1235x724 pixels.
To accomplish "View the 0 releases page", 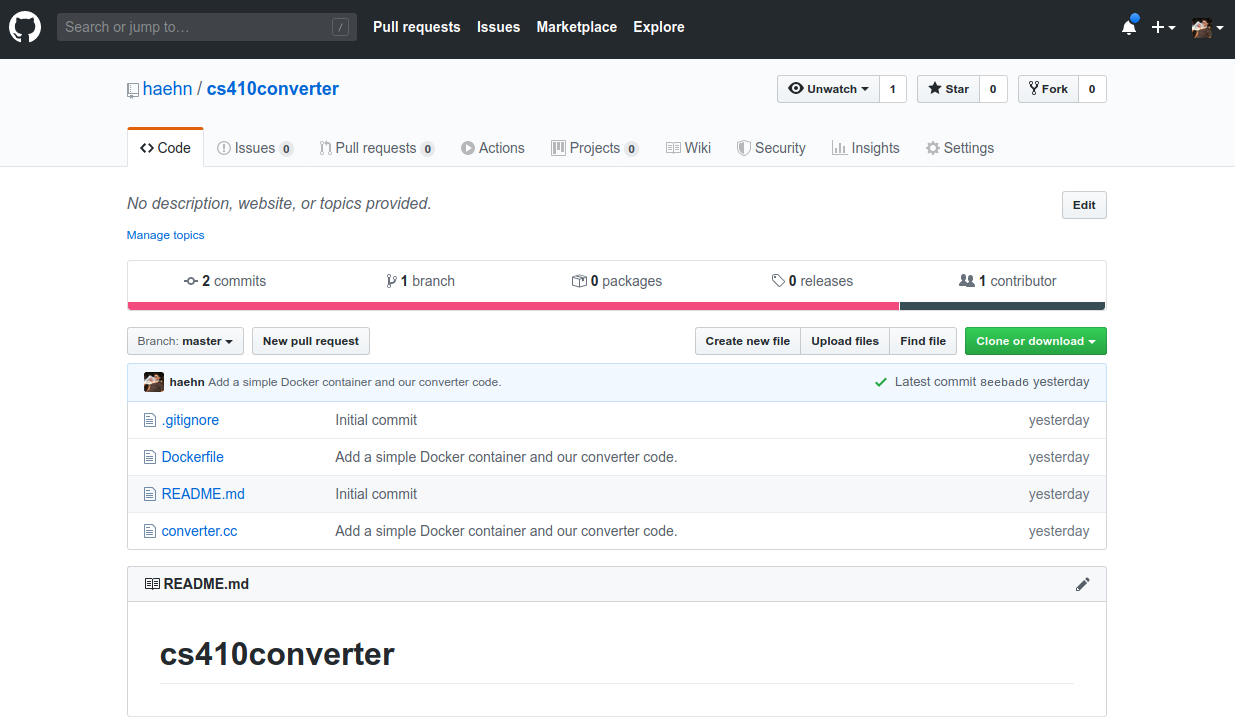I will (x=812, y=281).
